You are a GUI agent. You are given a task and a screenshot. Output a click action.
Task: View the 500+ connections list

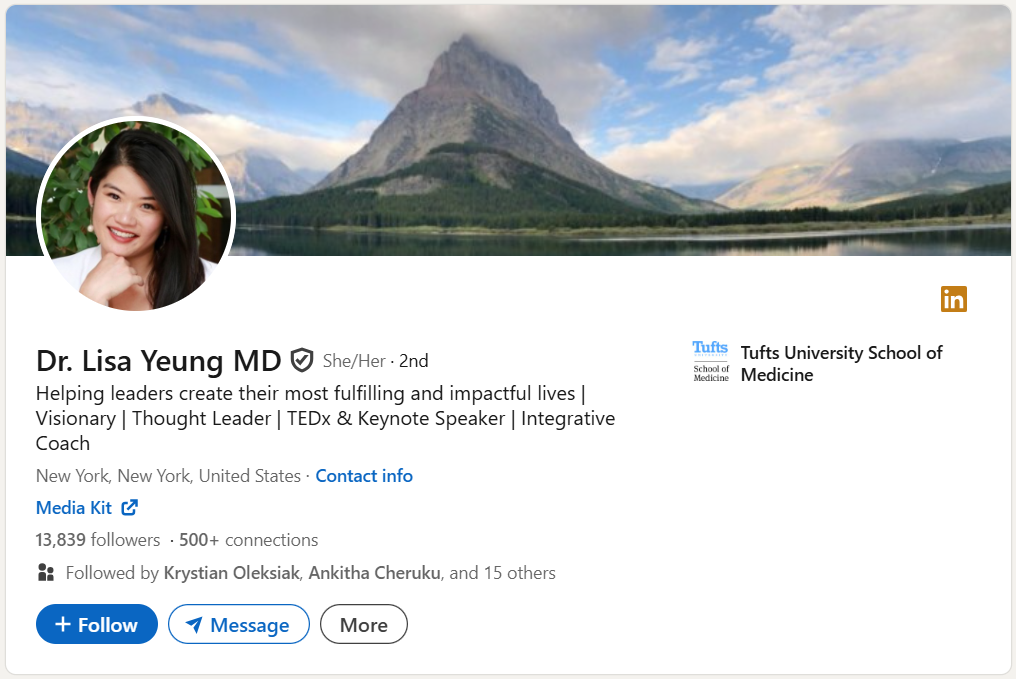[248, 540]
